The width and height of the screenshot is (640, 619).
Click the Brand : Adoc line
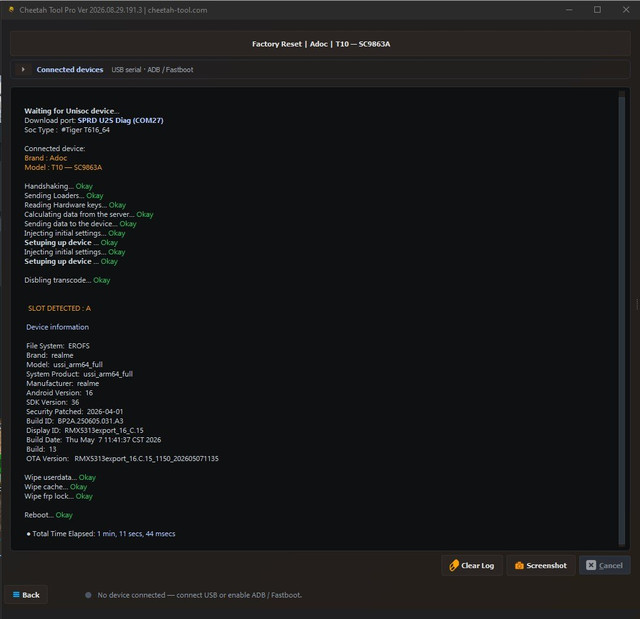[x=45, y=158]
